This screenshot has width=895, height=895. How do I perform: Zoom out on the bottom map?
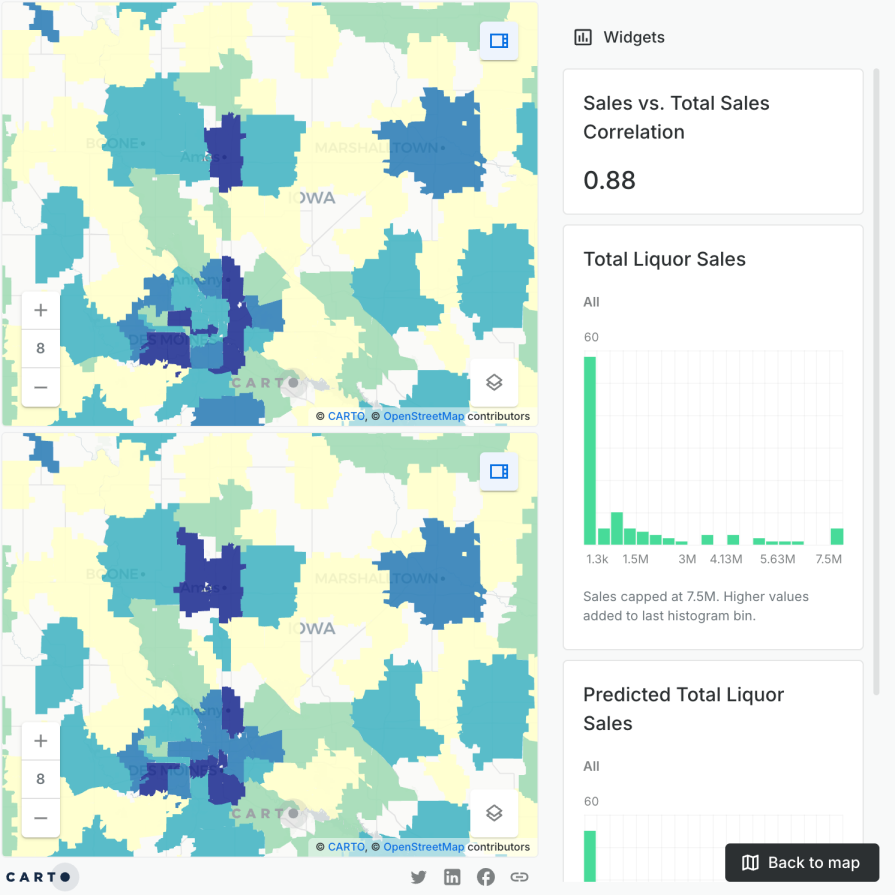(41, 818)
